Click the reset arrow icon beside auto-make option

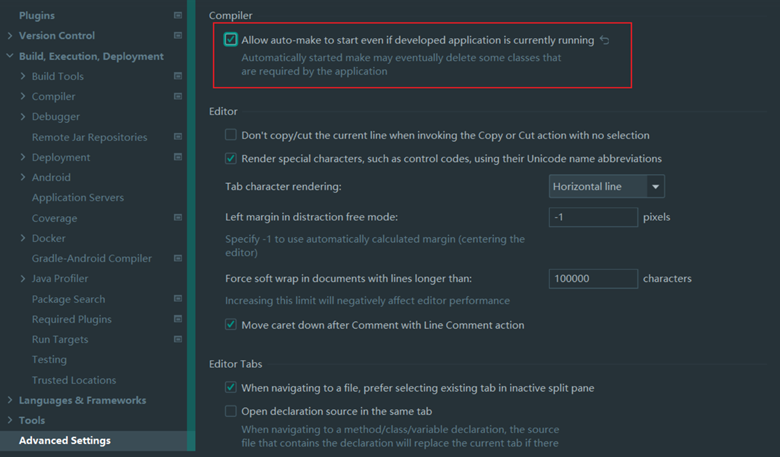[x=604, y=41]
